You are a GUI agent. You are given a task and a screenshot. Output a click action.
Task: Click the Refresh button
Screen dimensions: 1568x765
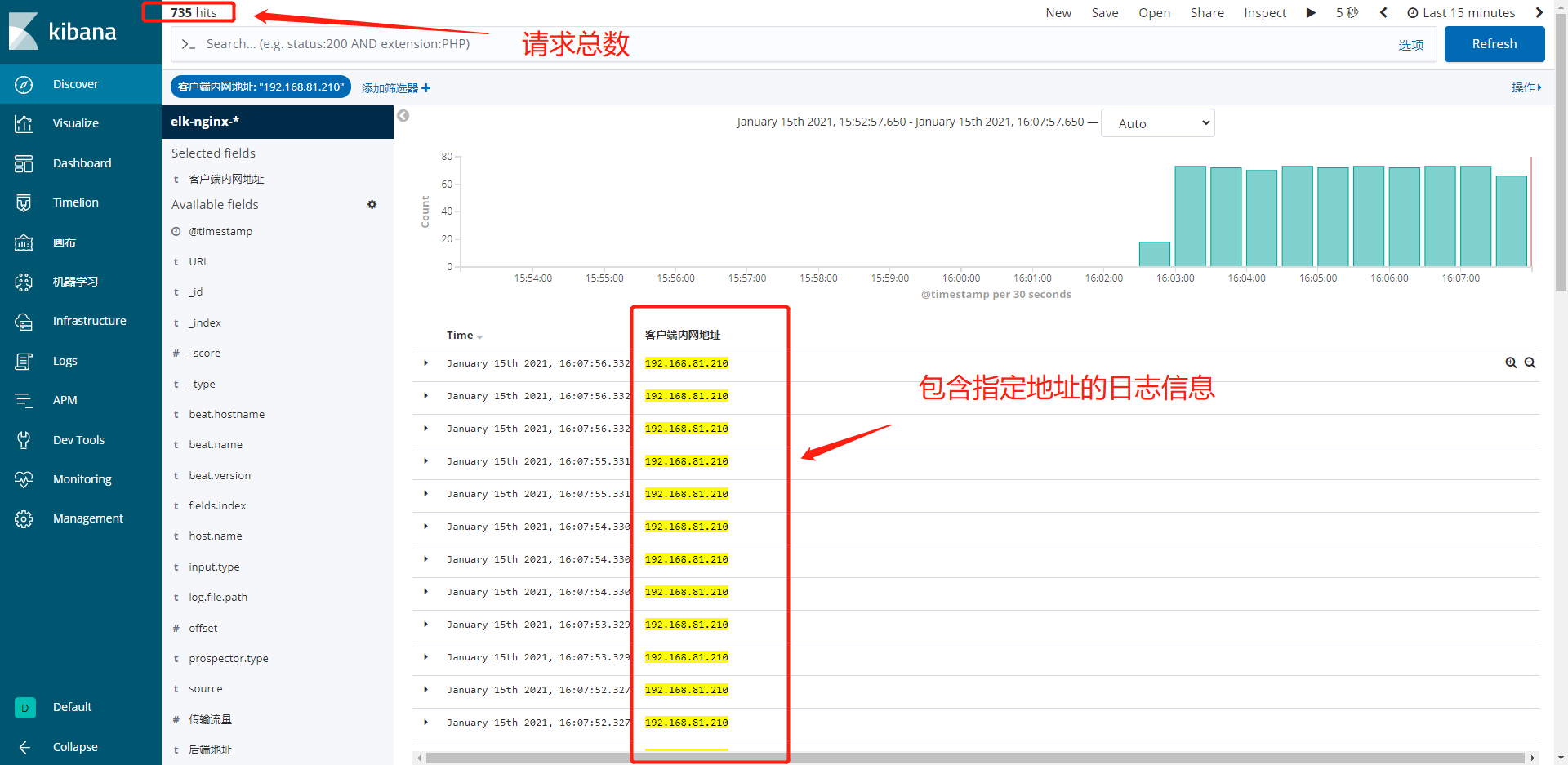[1494, 43]
